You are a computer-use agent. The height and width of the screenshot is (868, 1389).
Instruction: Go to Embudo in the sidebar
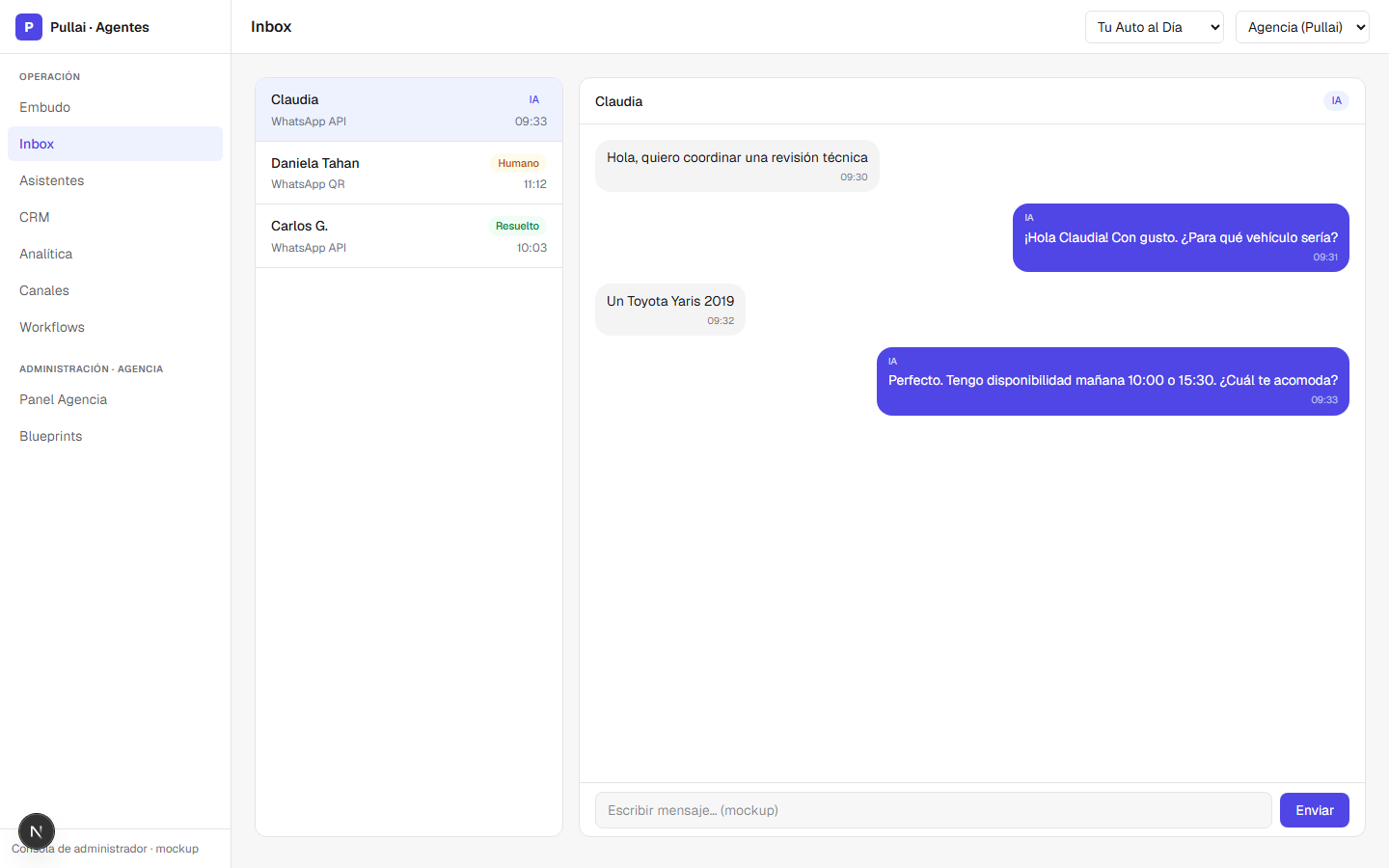coord(115,107)
